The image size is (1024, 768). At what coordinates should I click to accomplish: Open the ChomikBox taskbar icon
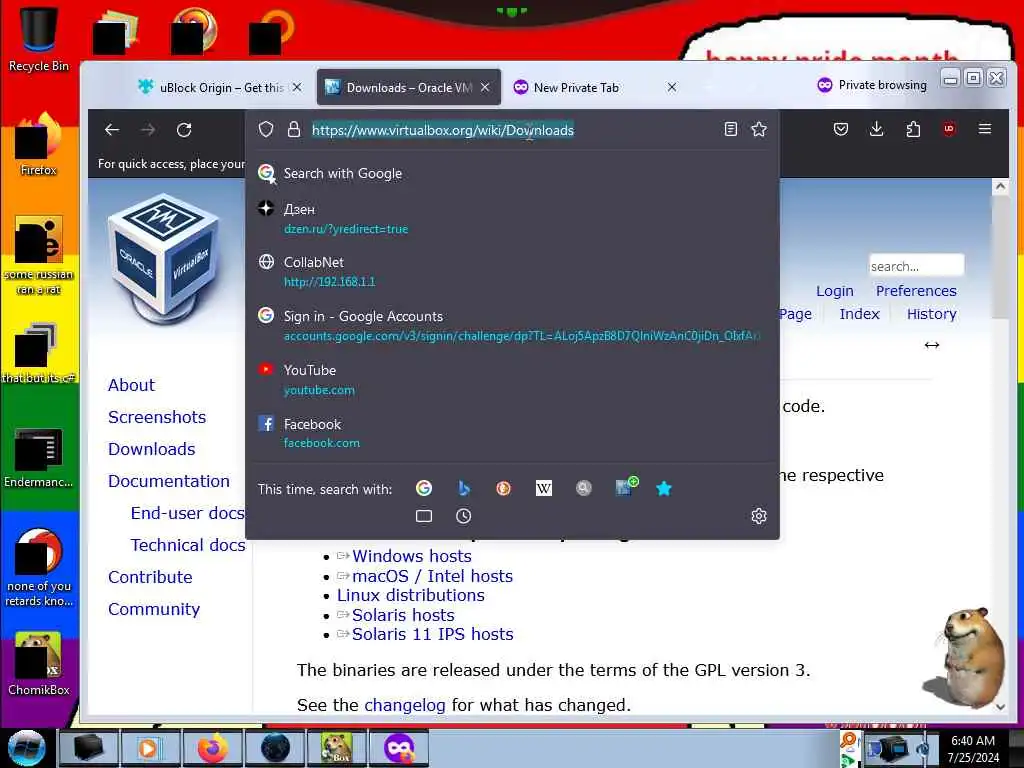336,748
